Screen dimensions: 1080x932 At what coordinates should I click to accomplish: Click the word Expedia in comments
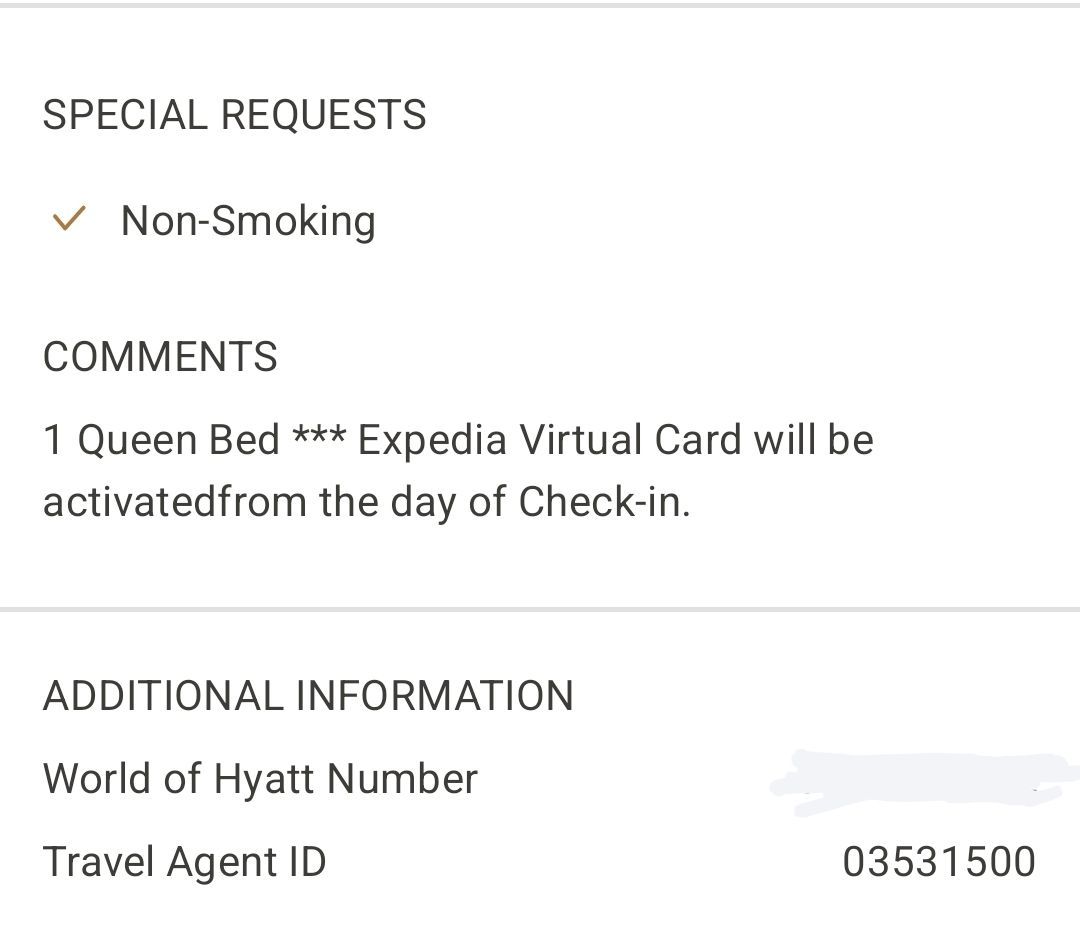[x=432, y=441]
